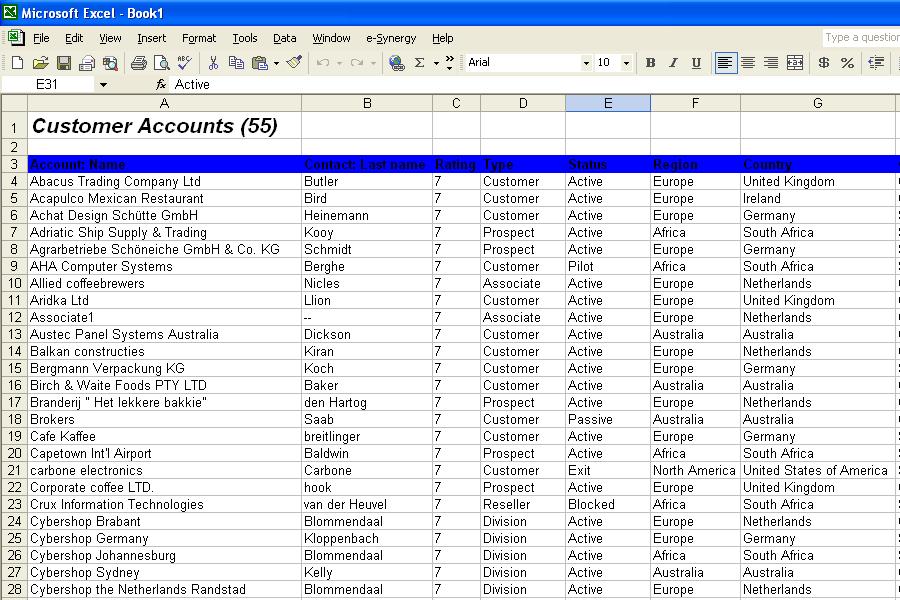Paste from the clipboard
Viewport: 900px width, 600px height.
coord(260,62)
